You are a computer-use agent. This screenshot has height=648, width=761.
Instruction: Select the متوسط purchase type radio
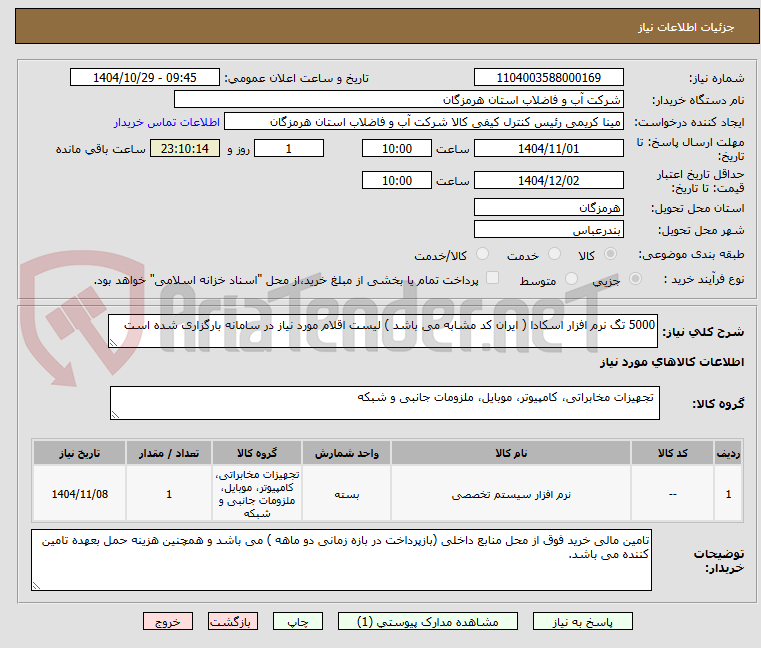571,279
